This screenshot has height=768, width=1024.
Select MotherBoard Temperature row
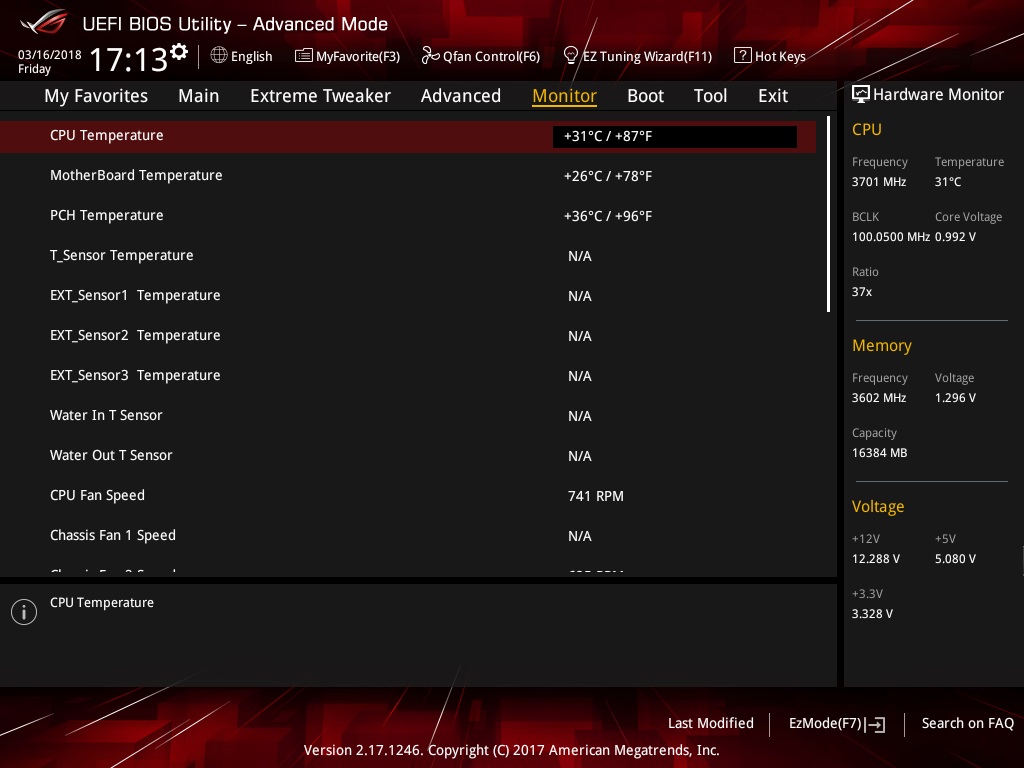[x=408, y=176]
